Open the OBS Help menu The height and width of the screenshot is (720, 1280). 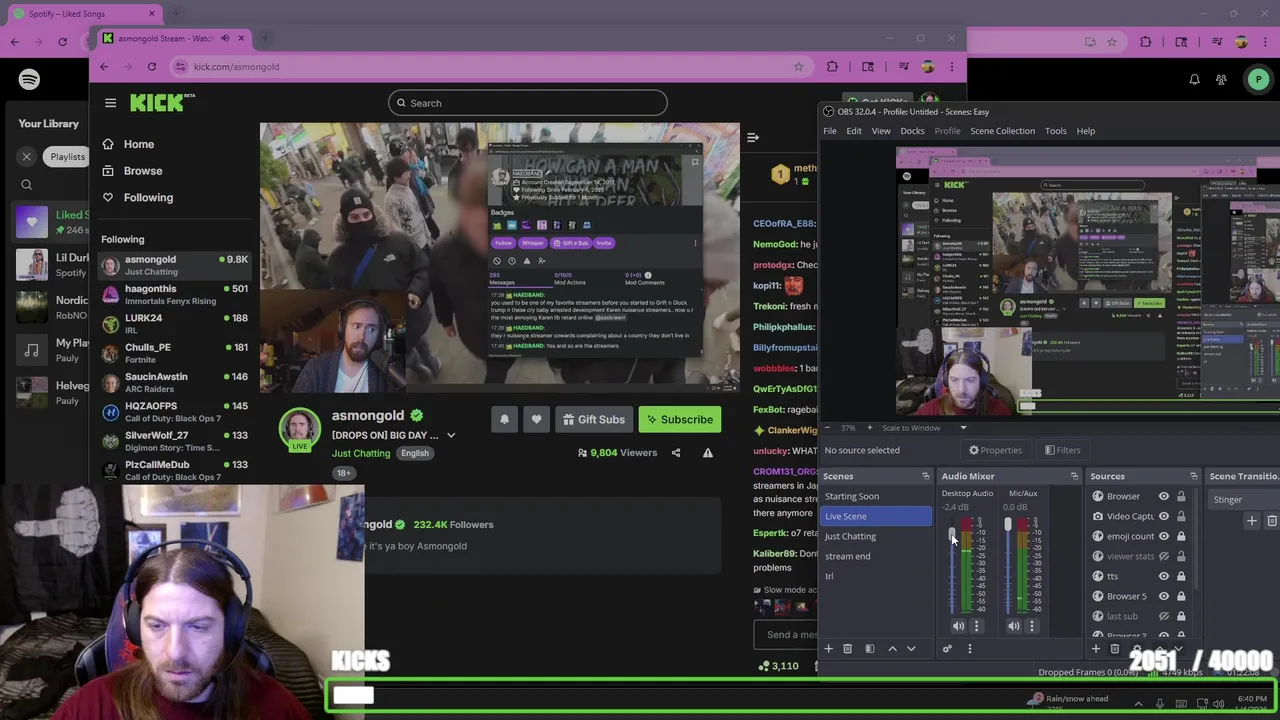[x=1086, y=131]
